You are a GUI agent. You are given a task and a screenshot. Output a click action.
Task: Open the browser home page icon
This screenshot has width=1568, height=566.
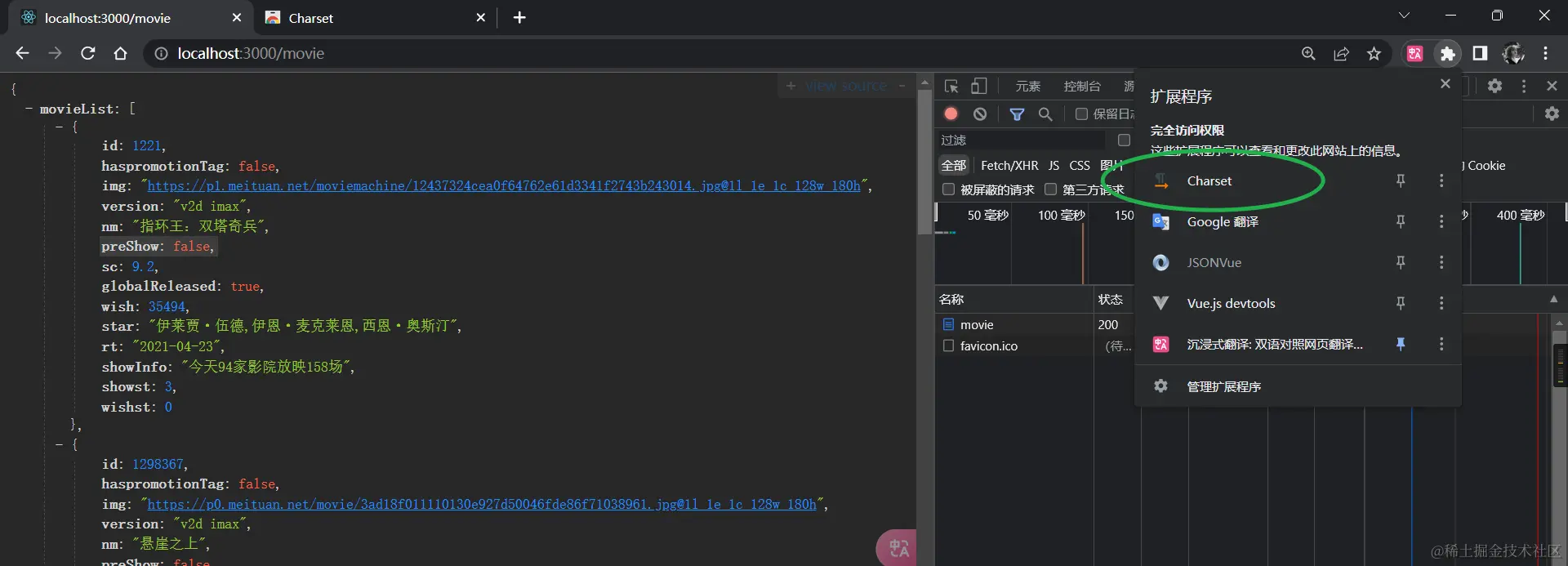121,53
